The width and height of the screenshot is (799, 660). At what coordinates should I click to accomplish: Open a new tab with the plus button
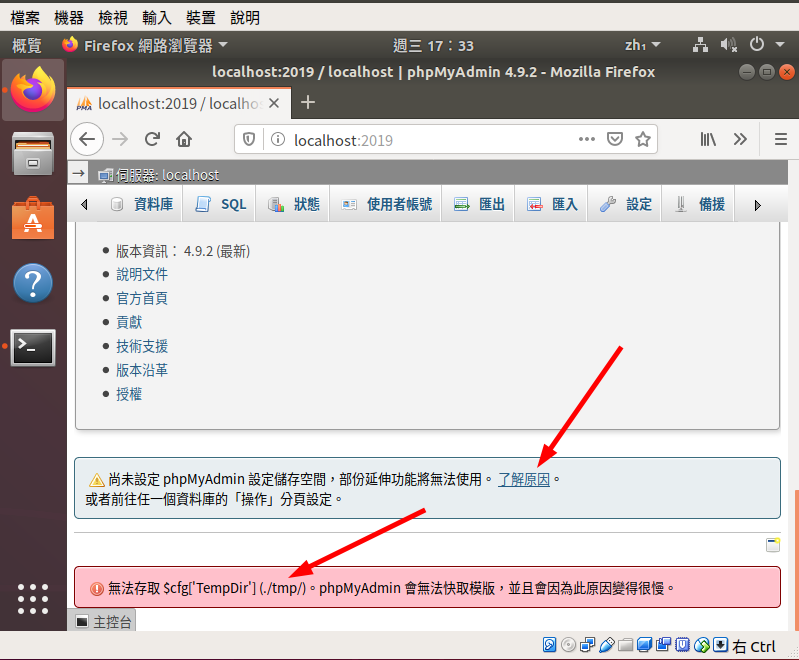point(308,102)
